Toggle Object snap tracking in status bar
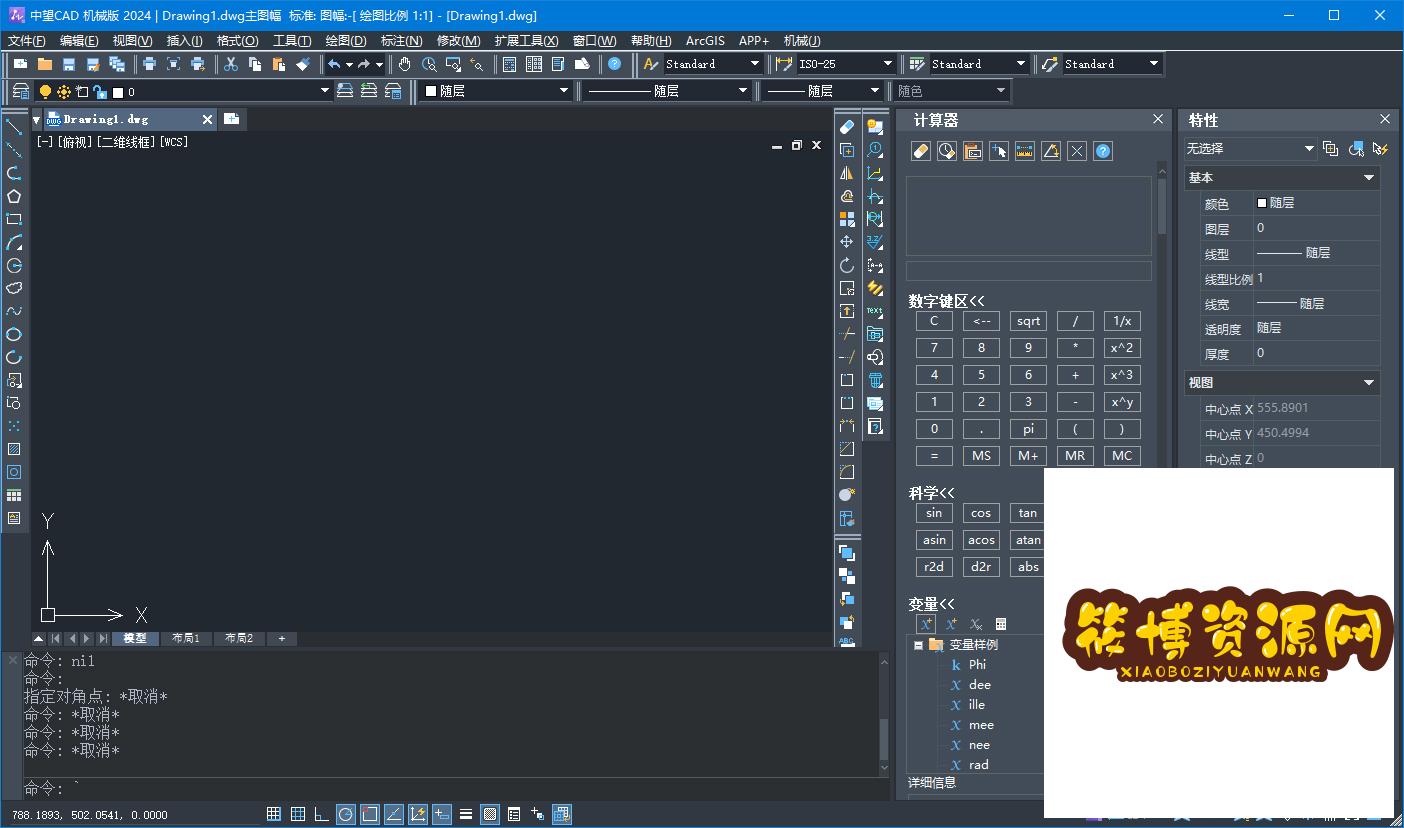1404x828 pixels. click(x=394, y=814)
